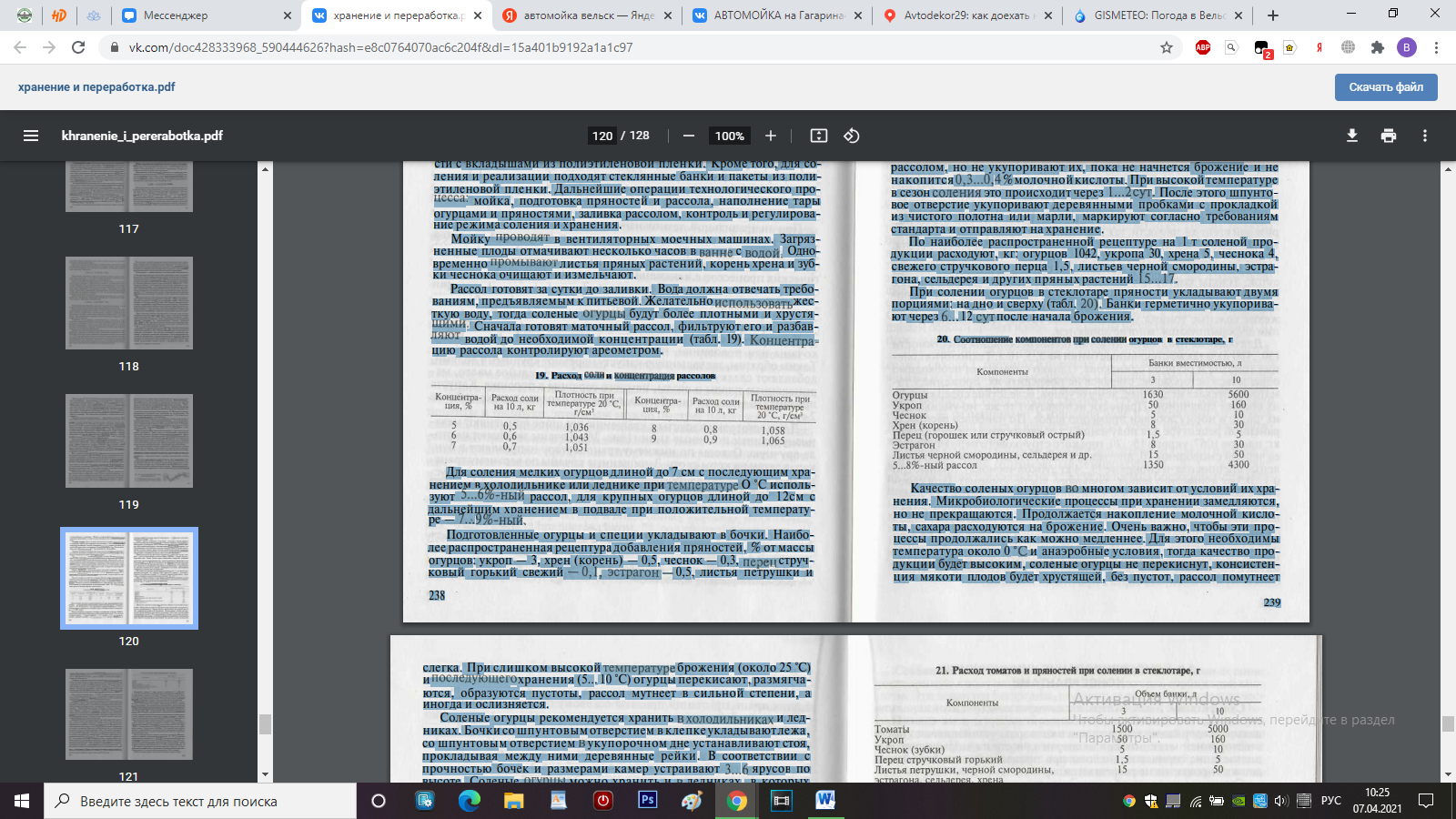Open the Chrome extensions puzzle icon

(1378, 47)
